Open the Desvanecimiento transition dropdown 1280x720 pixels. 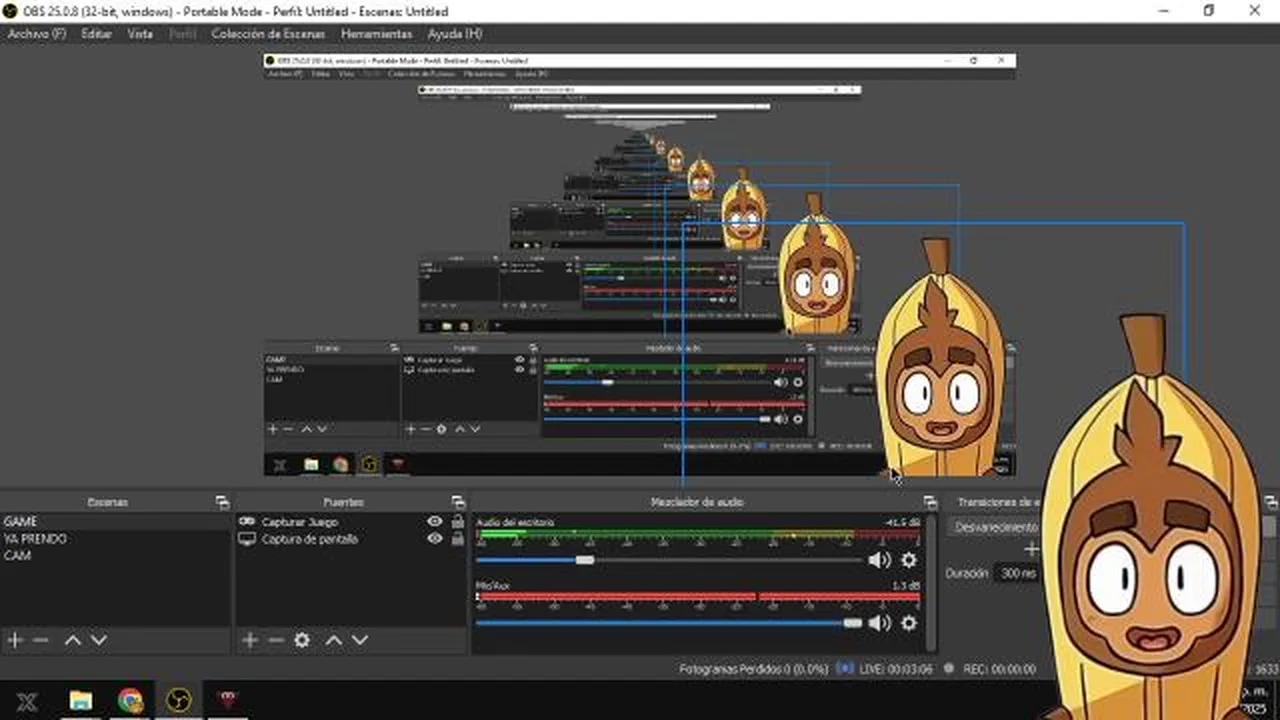[x=995, y=527]
